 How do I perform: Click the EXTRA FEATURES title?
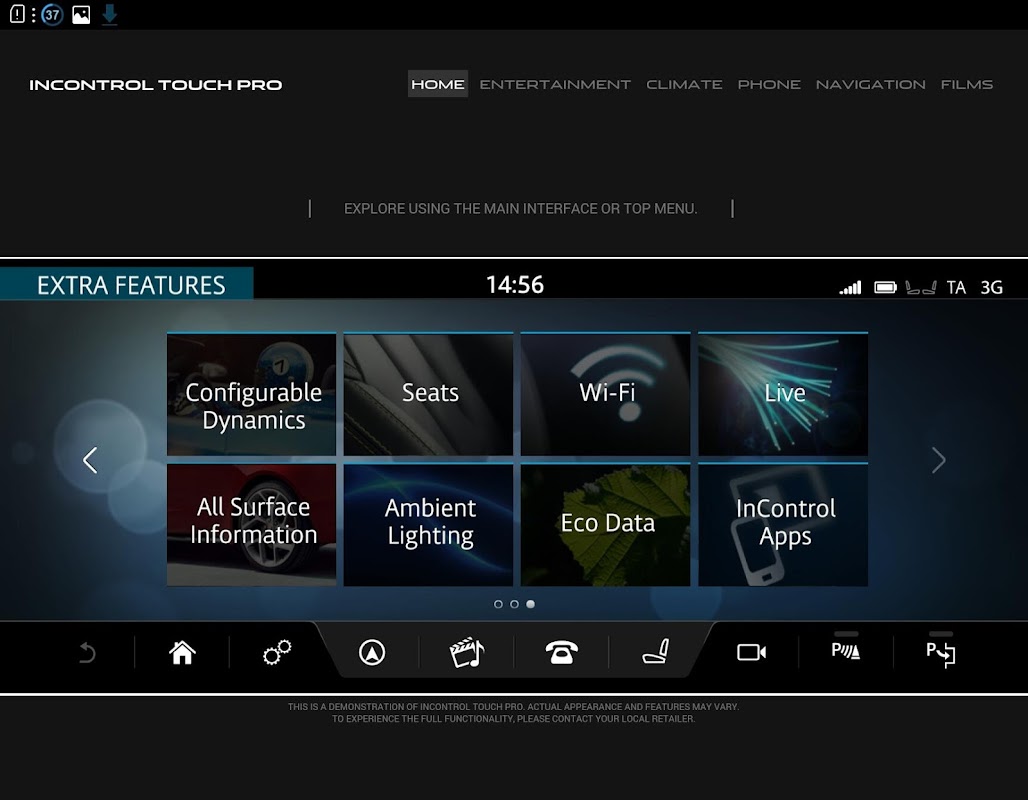(131, 285)
